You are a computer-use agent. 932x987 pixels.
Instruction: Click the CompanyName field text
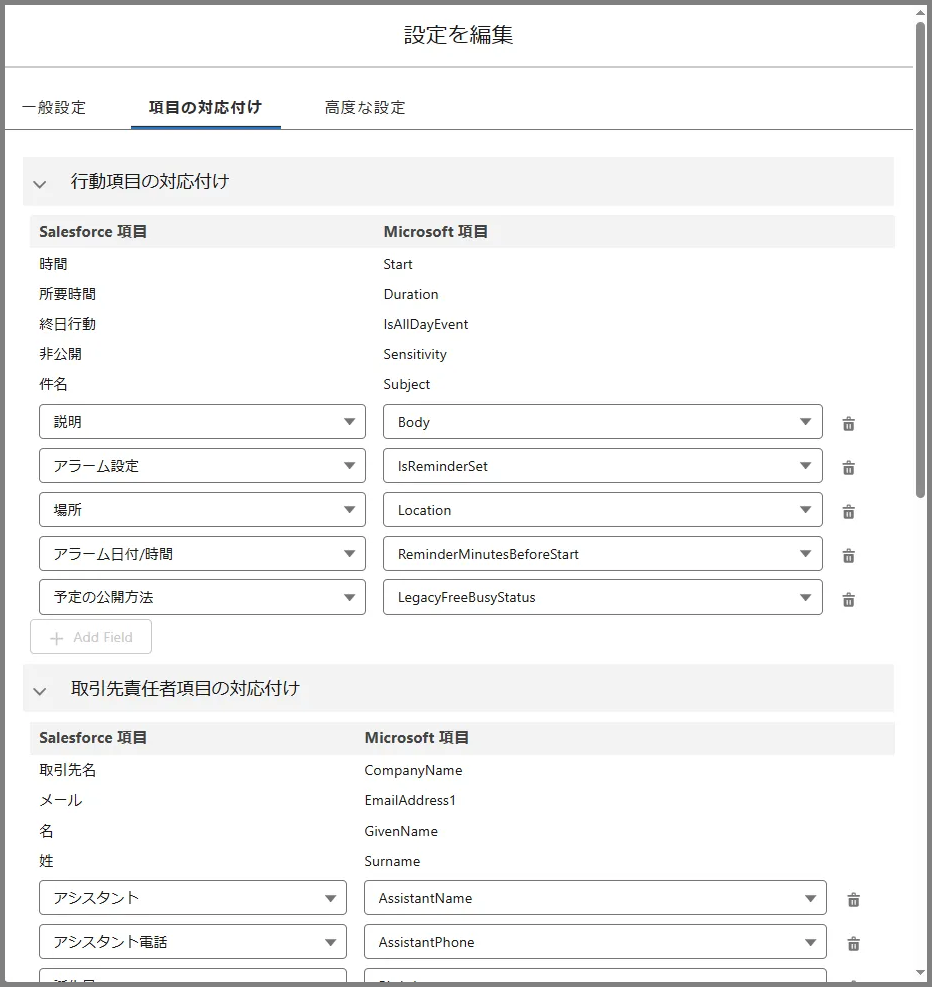click(413, 770)
